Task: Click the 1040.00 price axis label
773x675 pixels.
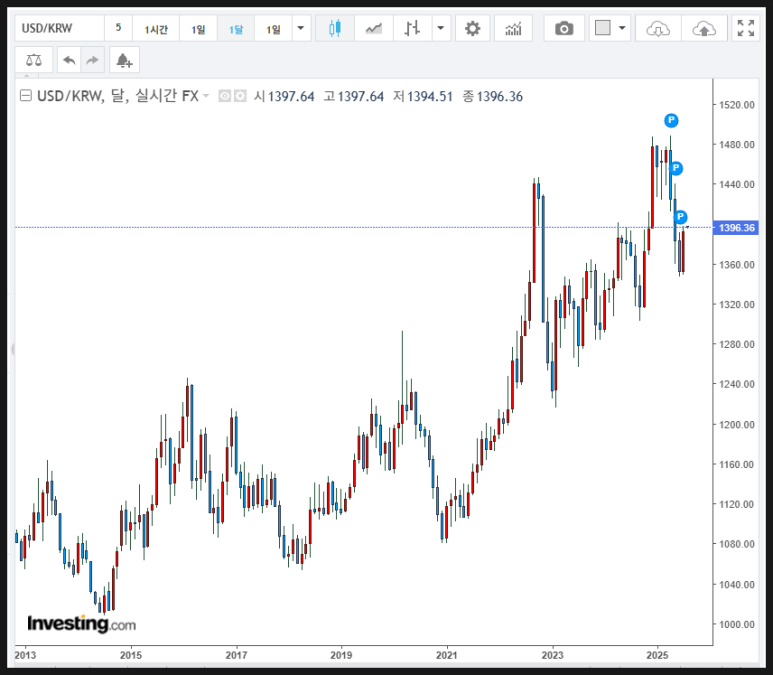Action: click(737, 584)
